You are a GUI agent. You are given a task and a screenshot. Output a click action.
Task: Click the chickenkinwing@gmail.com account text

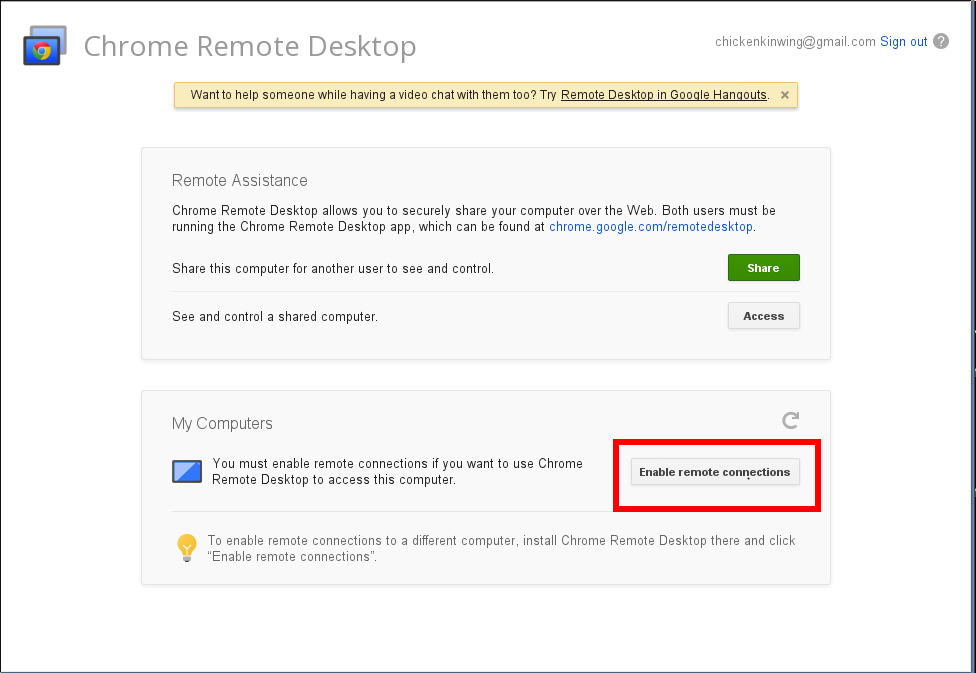pyautogui.click(x=795, y=42)
